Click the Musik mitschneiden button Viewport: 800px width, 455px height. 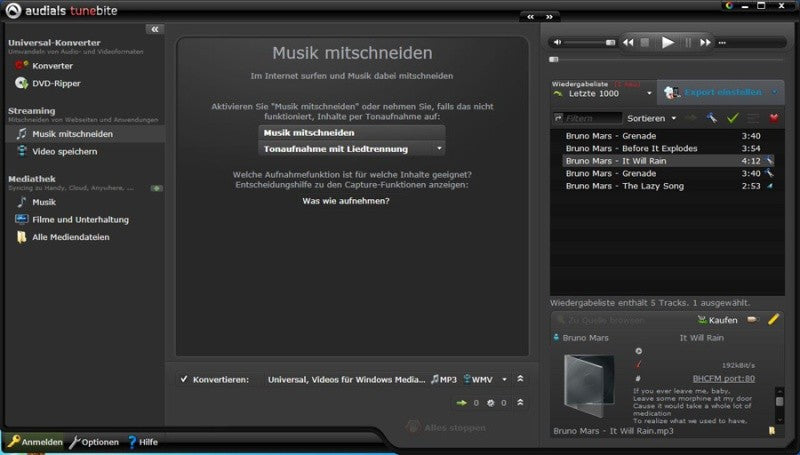click(352, 133)
